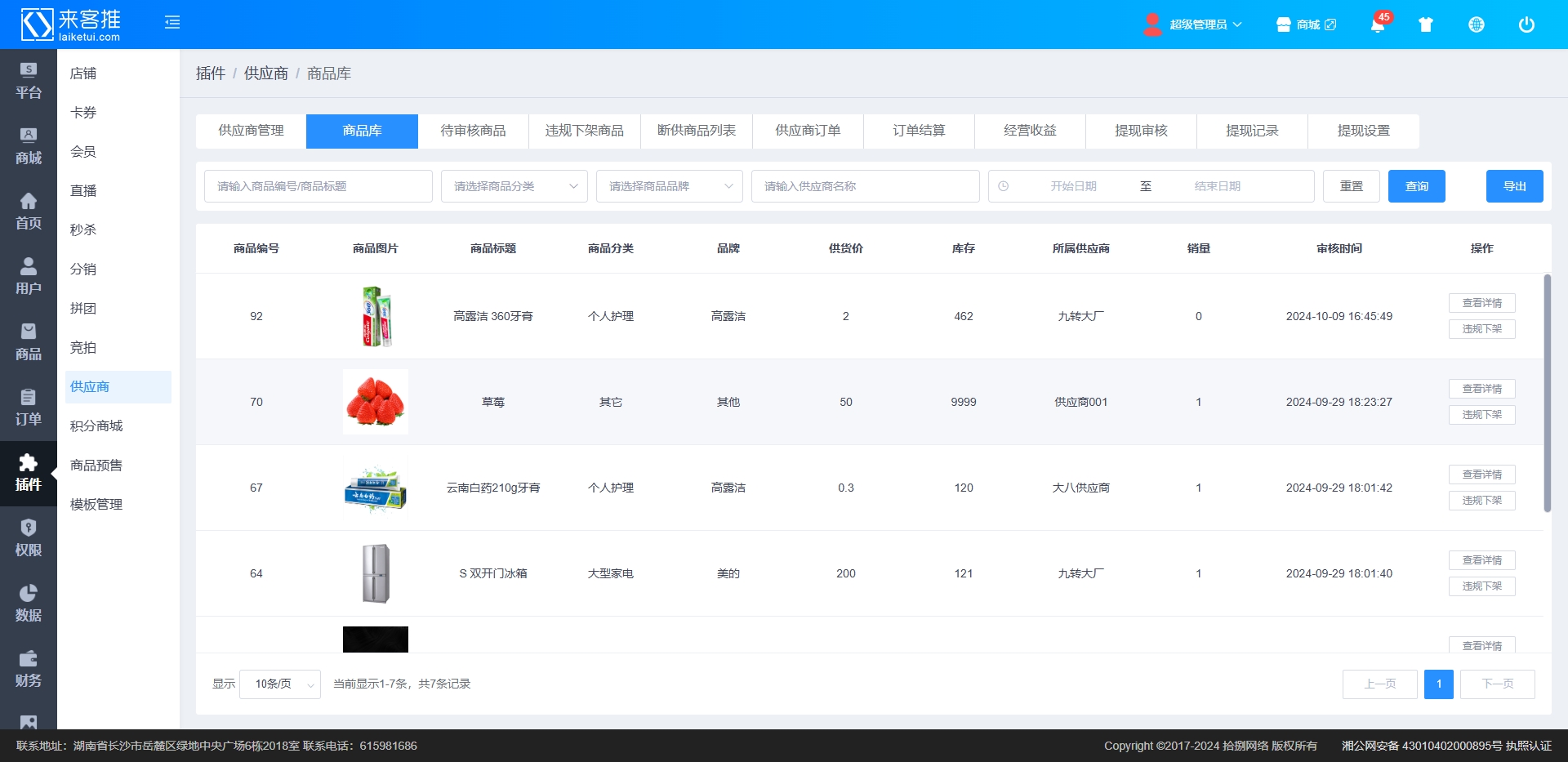The image size is (1568, 762).
Task: Open the 订单 orders sidebar icon
Action: click(x=29, y=408)
